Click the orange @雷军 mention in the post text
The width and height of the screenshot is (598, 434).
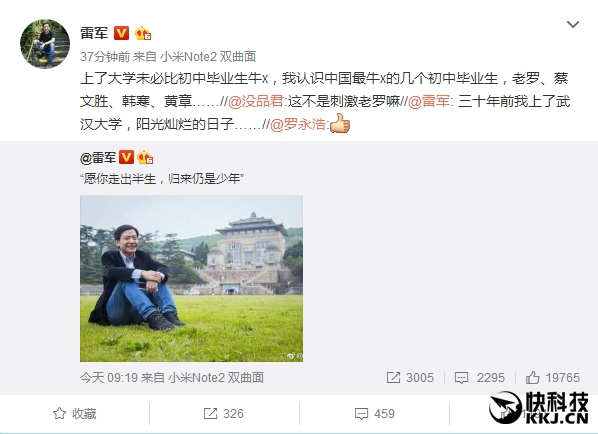[x=429, y=102]
